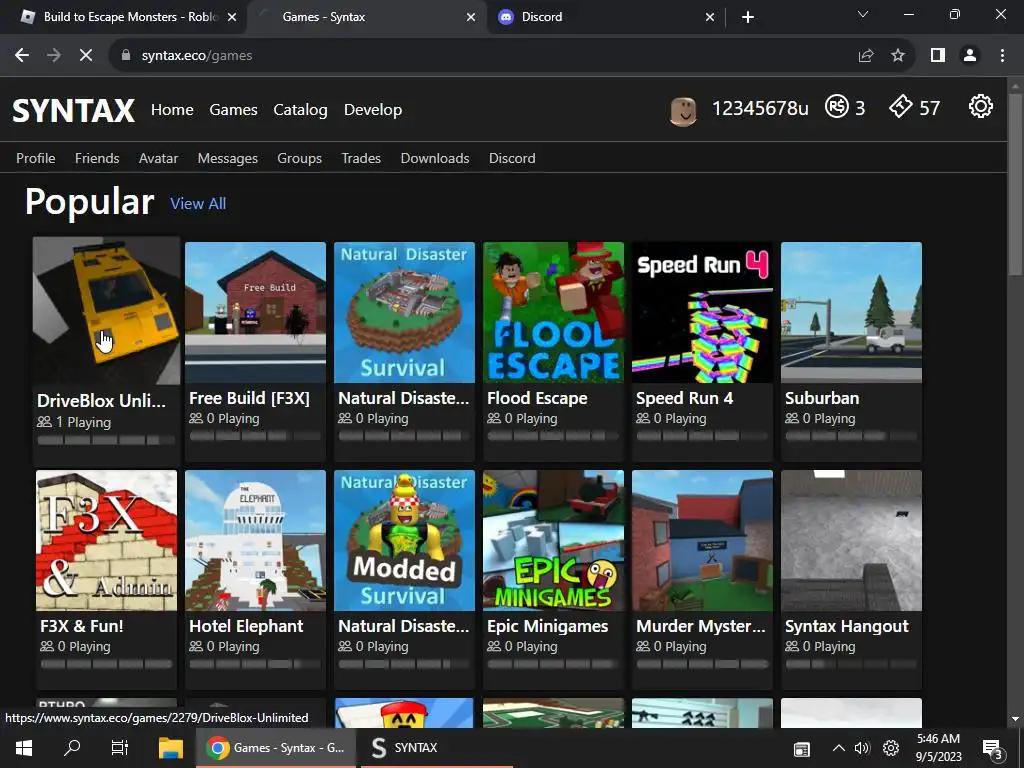Open the Natural Disaster Survival thumbnail in the first row
Viewport: 1024px width, 768px height.
tap(404, 312)
